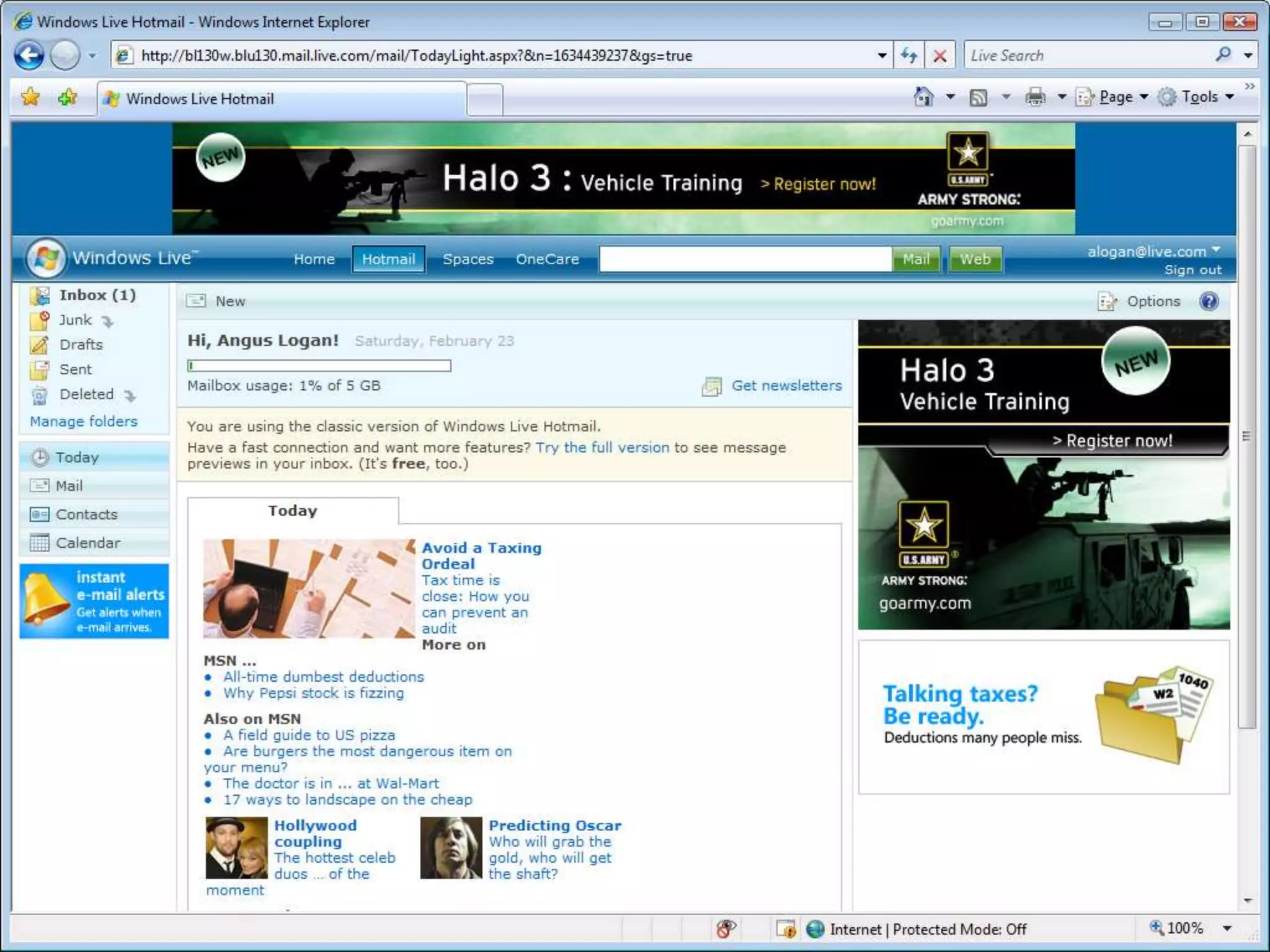
Task: Click the Print toolbar icon
Action: pos(1035,97)
